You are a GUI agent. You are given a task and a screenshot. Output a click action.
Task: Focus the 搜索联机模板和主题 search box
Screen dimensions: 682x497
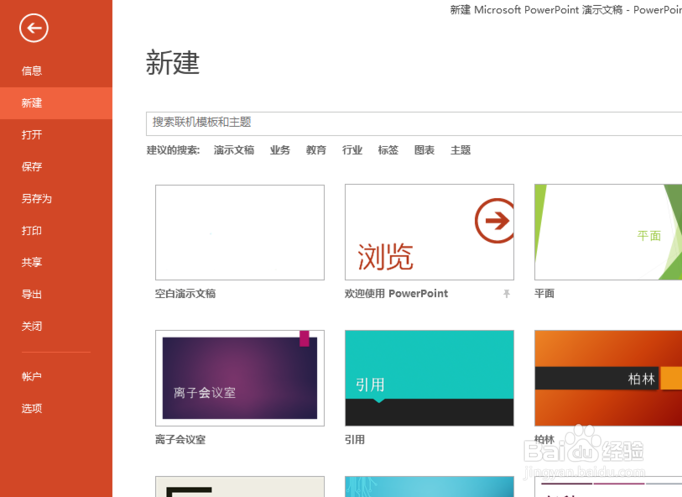(x=414, y=123)
